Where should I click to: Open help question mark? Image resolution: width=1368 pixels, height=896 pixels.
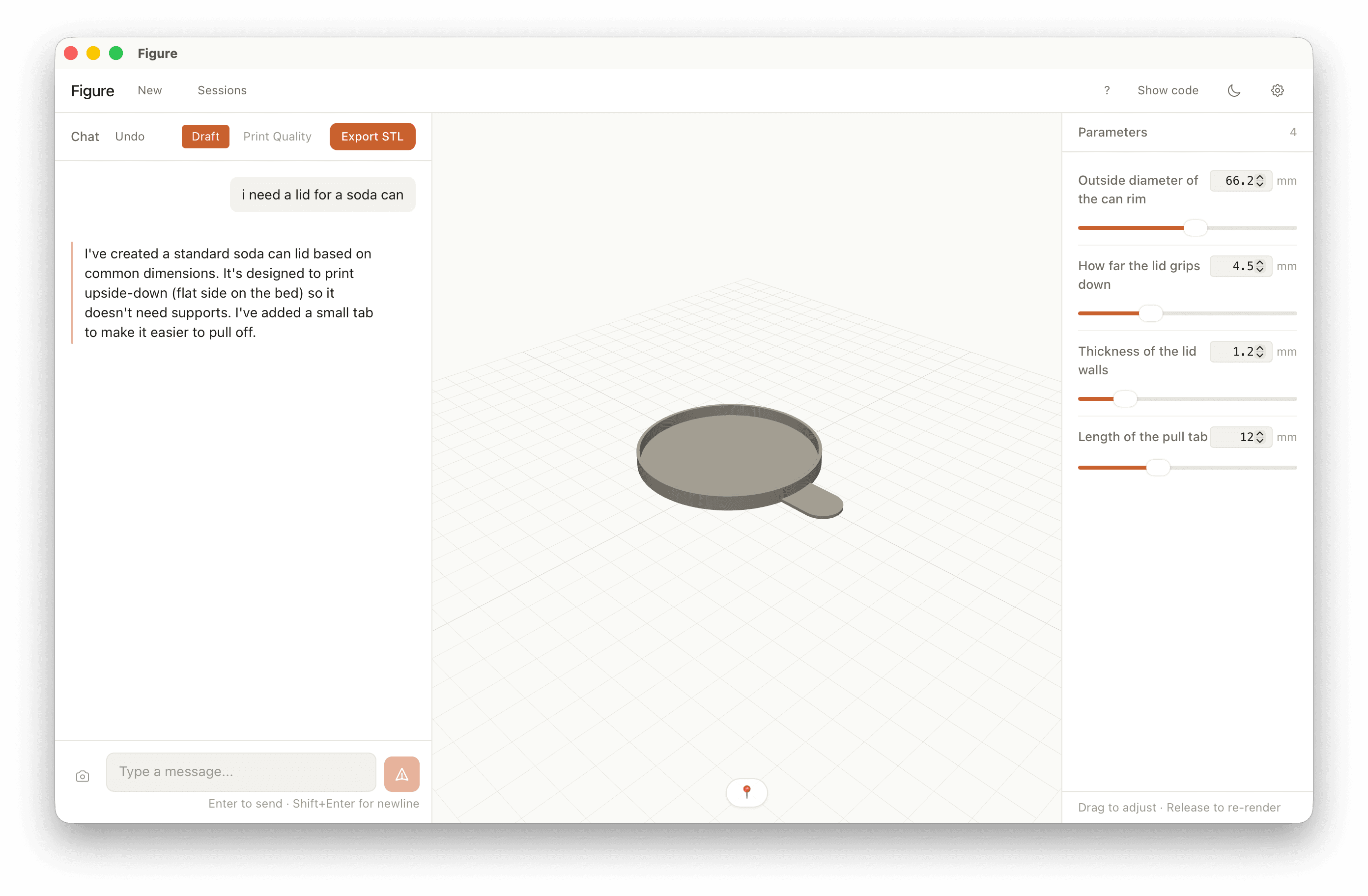click(x=1107, y=90)
